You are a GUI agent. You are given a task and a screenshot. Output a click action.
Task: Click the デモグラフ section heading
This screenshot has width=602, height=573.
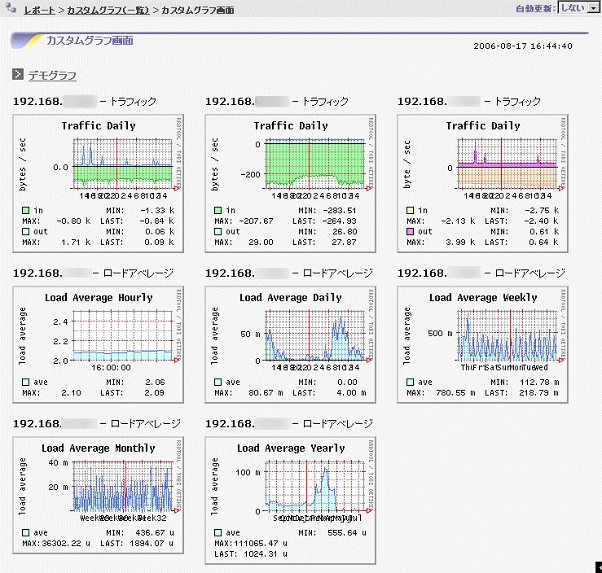pos(52,76)
